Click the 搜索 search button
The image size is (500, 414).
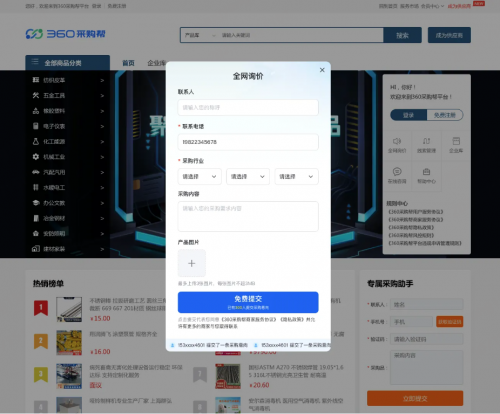[402, 35]
